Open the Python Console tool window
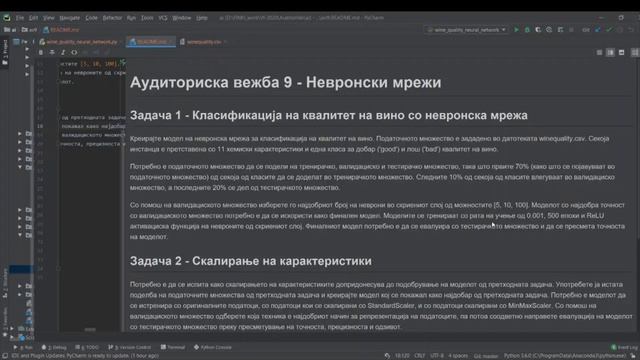The width and height of the screenshot is (640, 360). coord(213,347)
